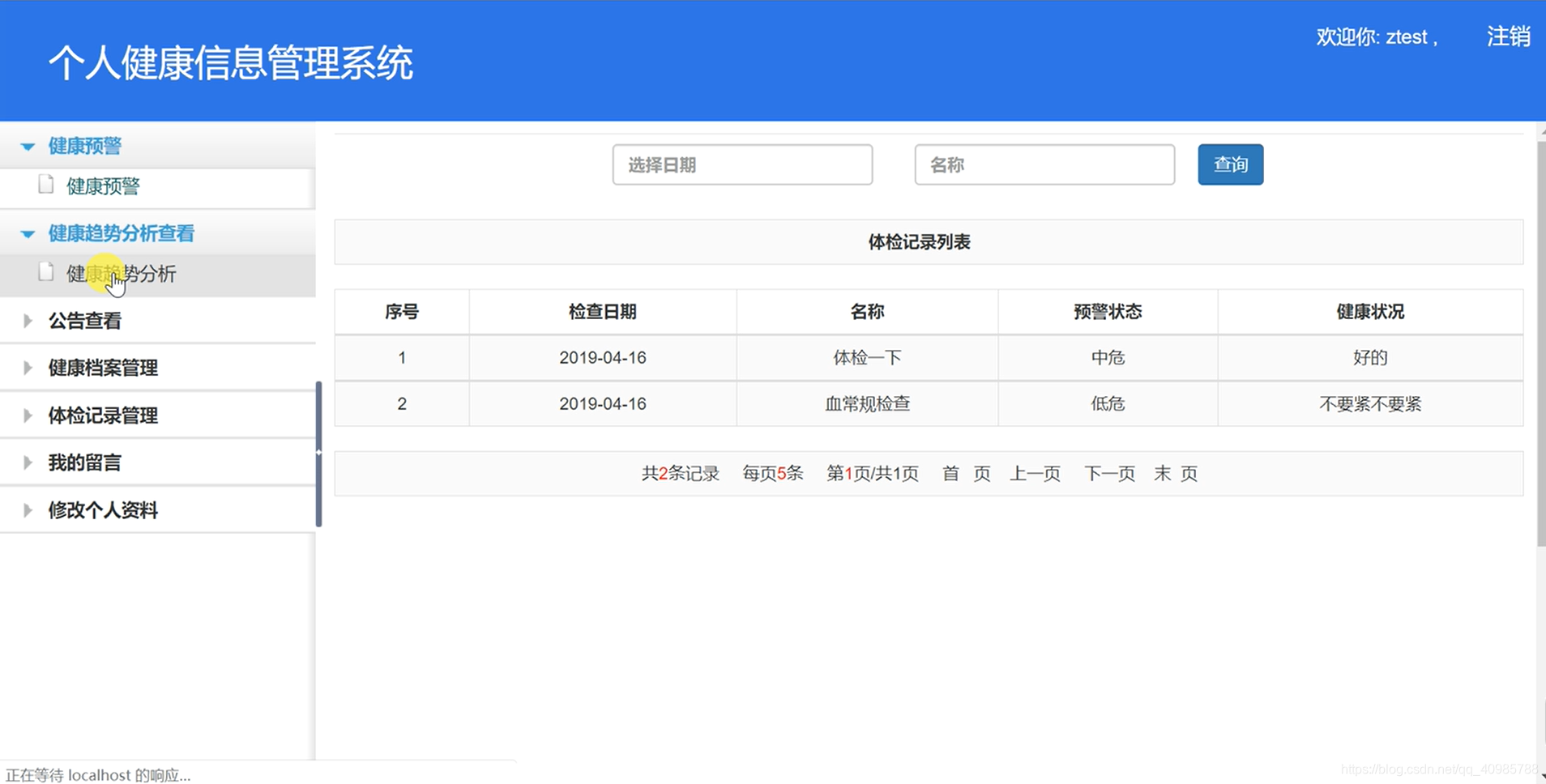Click the date in the 体检一下 row
The image size is (1546, 784).
[x=602, y=357]
